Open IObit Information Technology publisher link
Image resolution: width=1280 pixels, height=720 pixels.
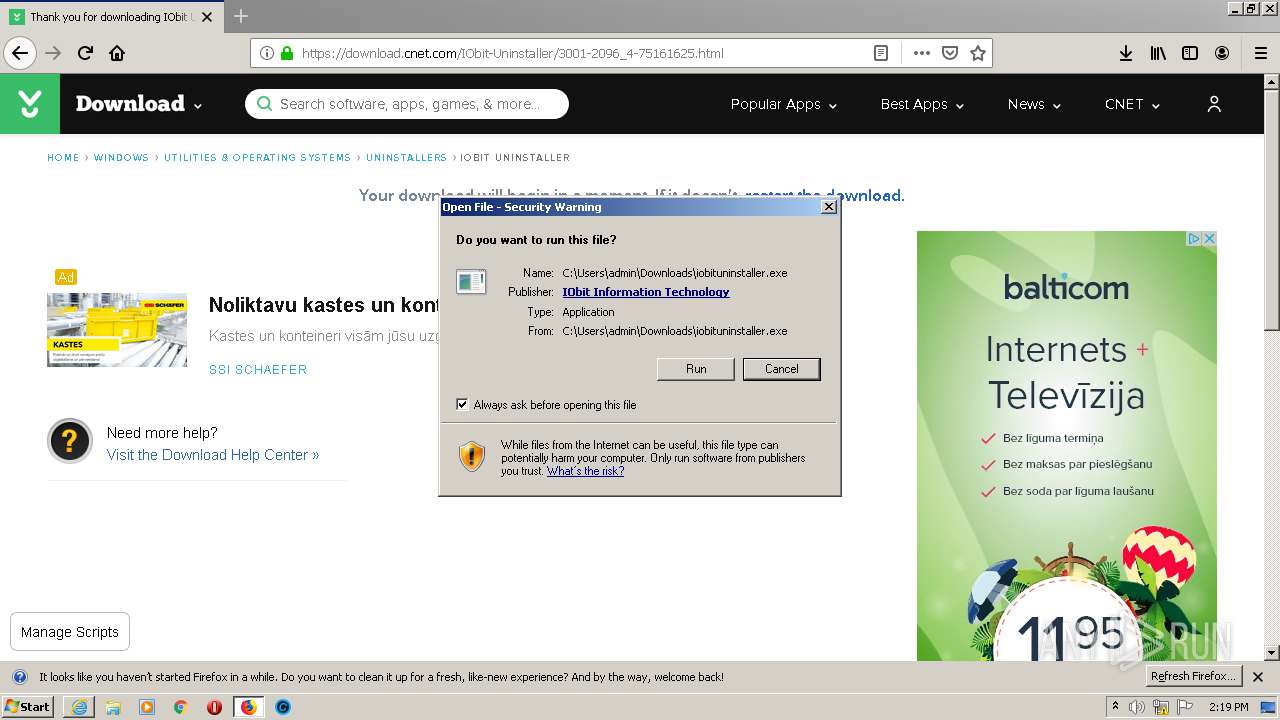coord(646,292)
